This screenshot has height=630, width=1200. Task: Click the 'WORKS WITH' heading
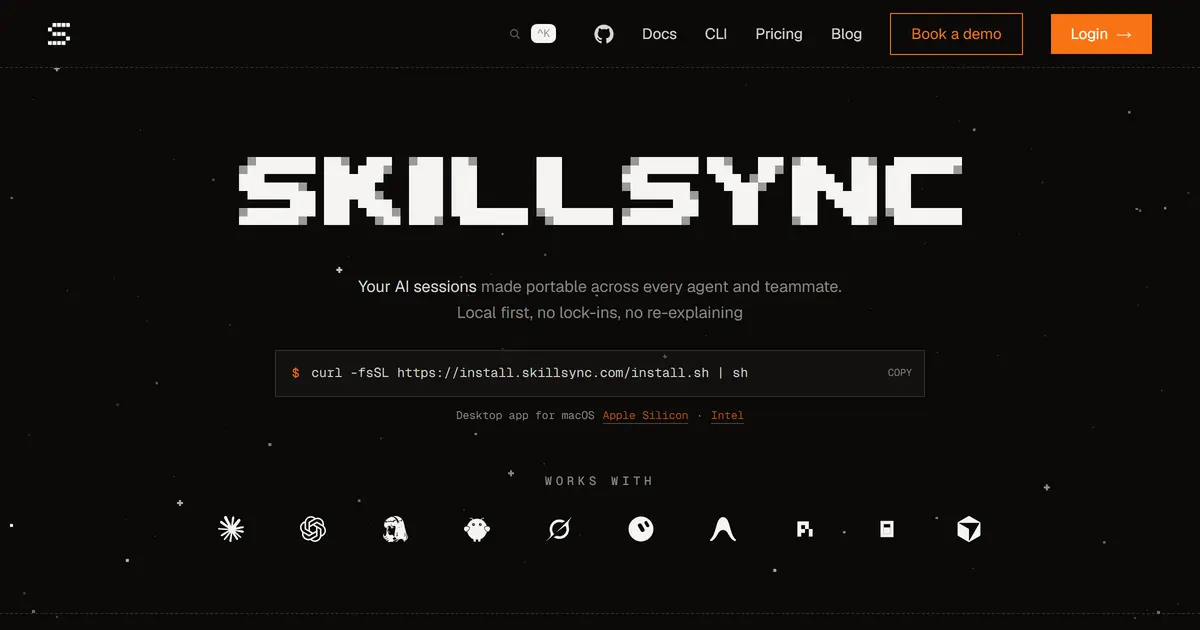coord(599,481)
